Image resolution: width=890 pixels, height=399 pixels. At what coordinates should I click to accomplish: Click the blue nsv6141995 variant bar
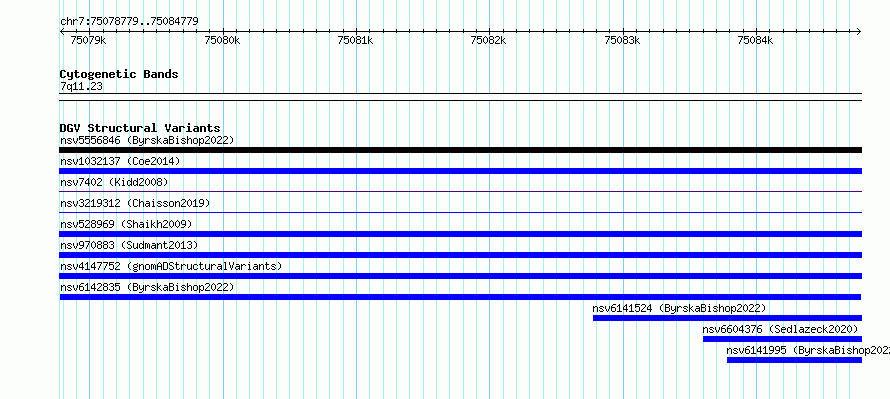[794, 360]
